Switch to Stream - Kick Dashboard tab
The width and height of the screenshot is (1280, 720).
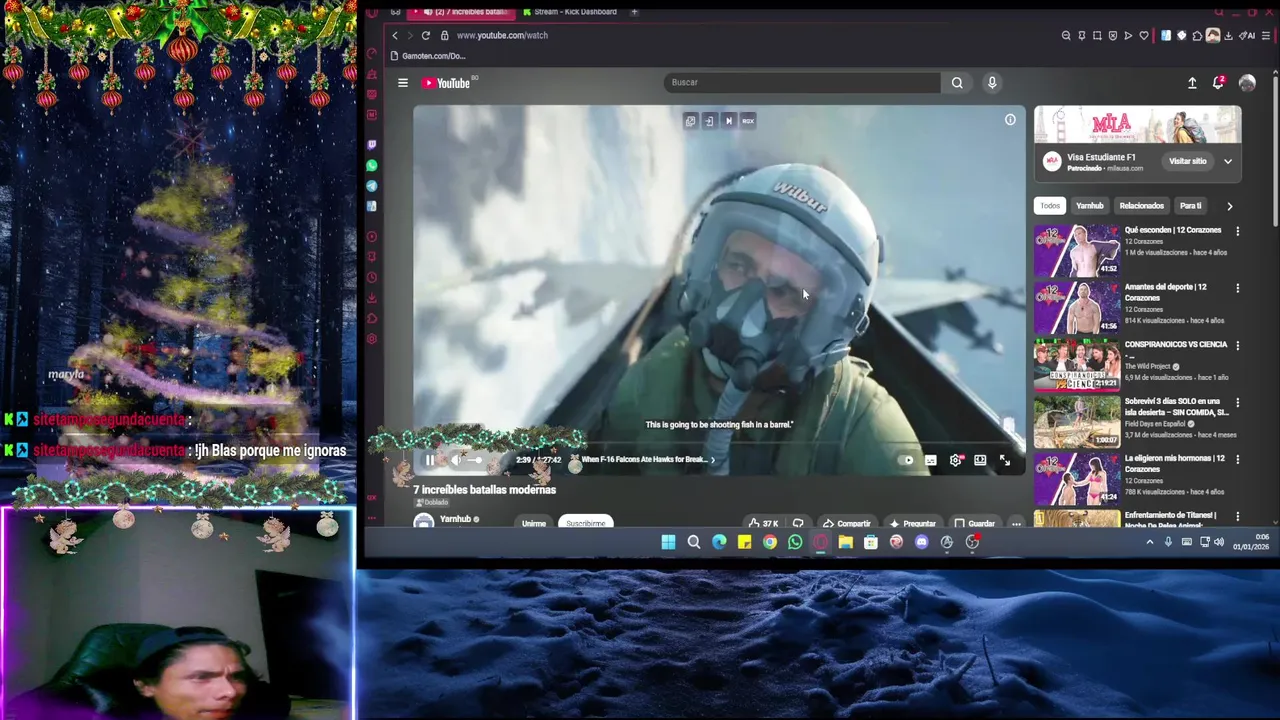(x=570, y=12)
